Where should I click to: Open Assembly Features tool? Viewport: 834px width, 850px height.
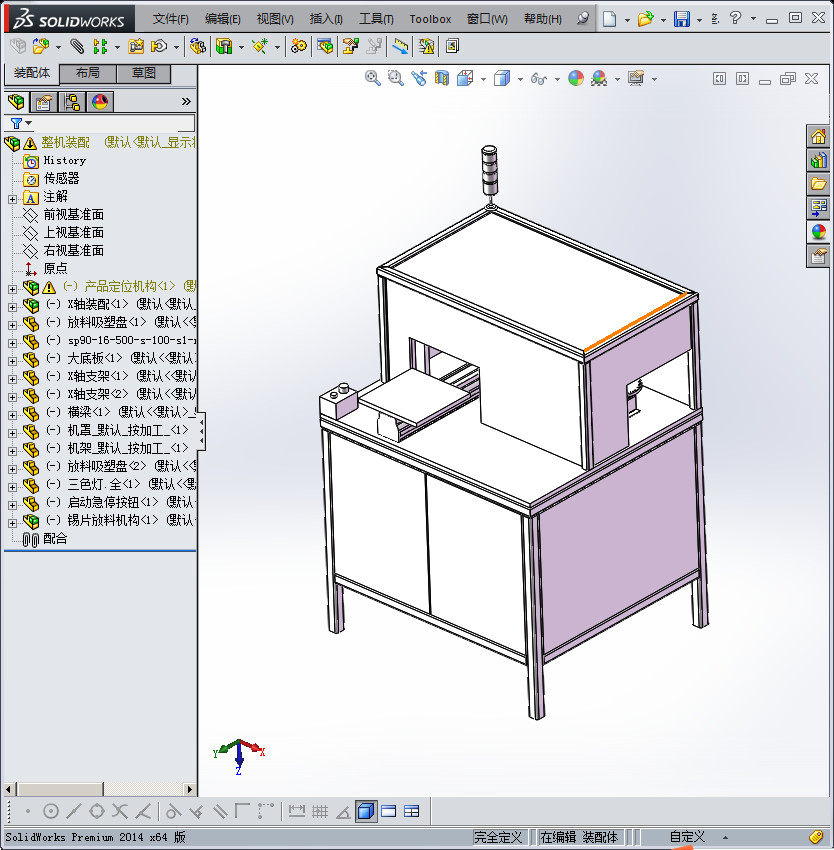click(224, 47)
